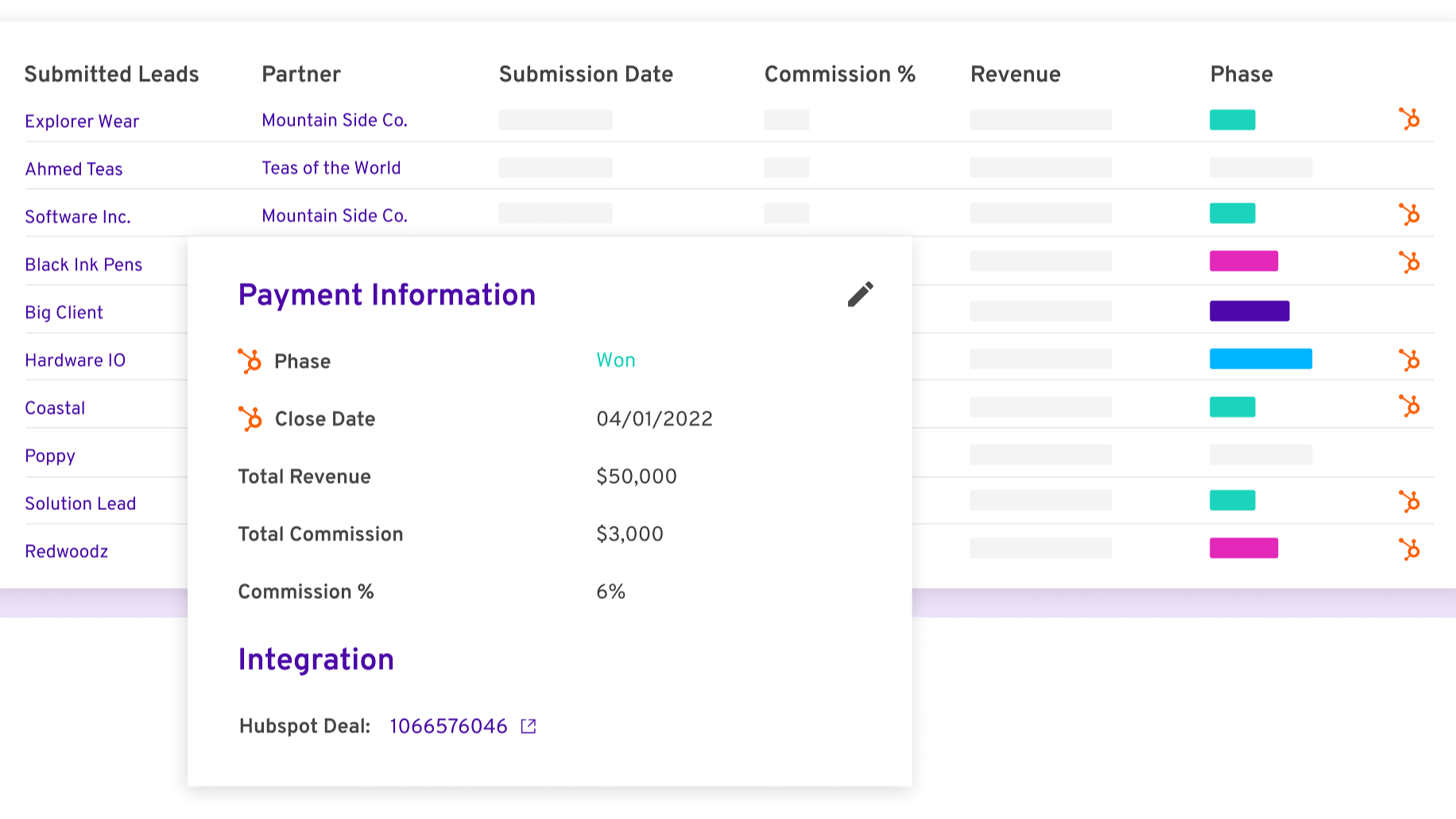Open Hubspot deal 1066576046 link
The width and height of the screenshot is (1456, 819).
click(448, 726)
